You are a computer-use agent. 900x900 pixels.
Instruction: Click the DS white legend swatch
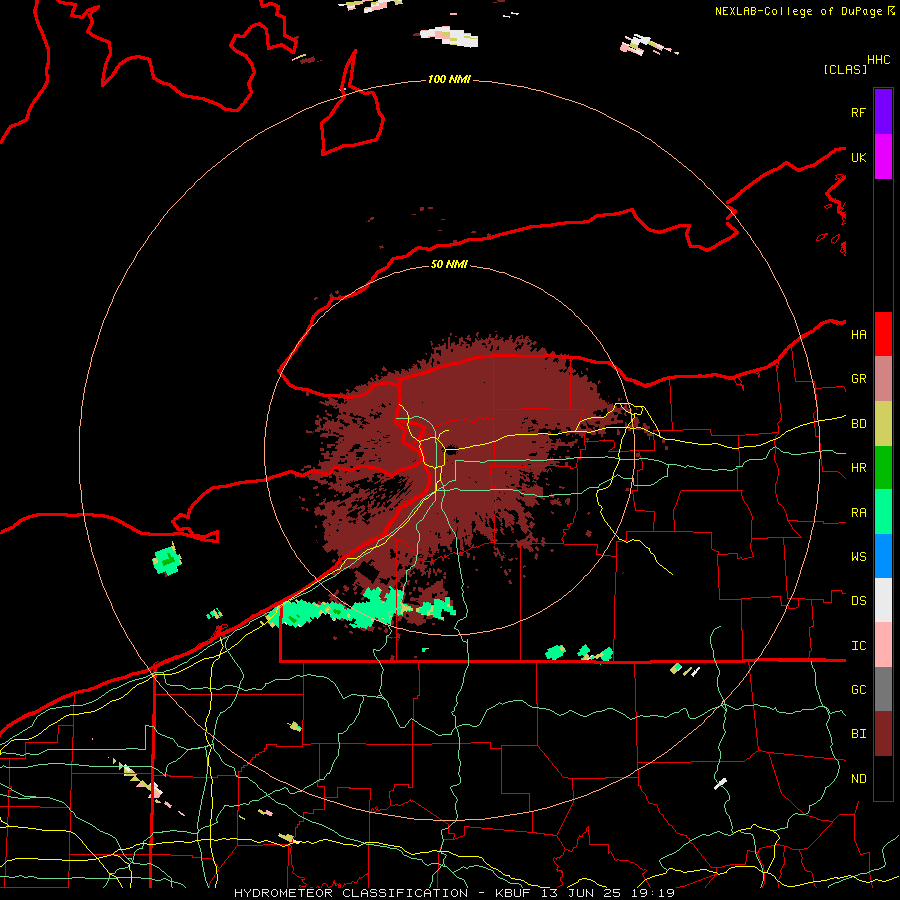[883, 600]
